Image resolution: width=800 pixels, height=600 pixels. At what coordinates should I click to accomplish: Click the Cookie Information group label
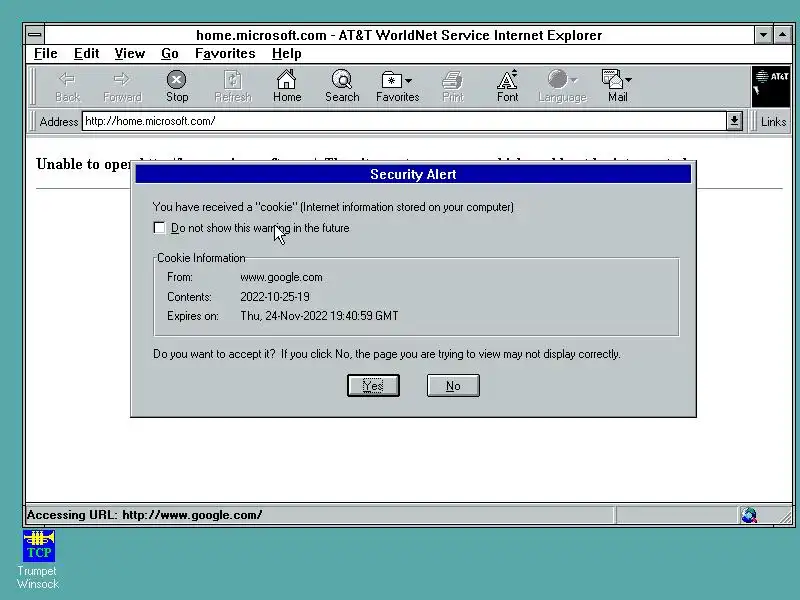coord(201,258)
